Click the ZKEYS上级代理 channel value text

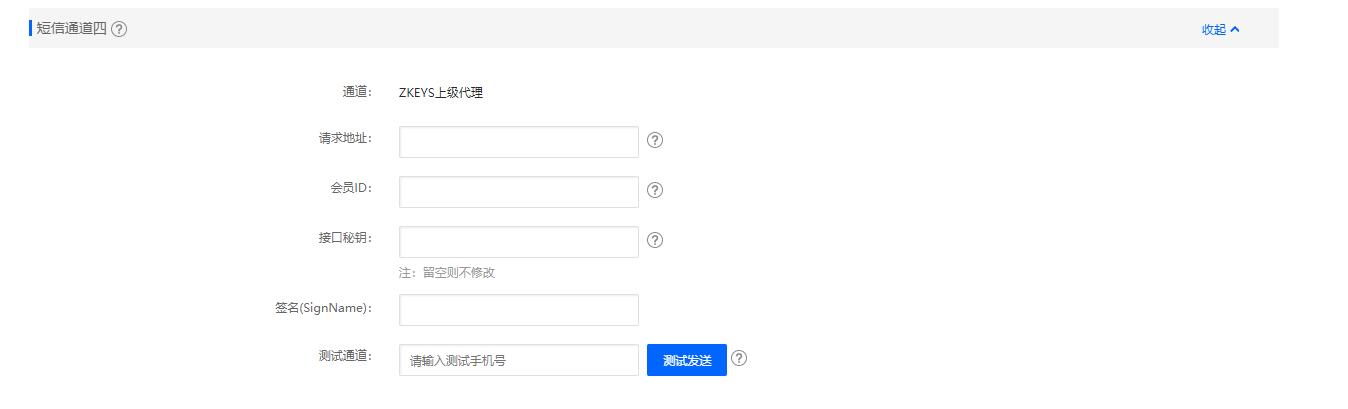coord(441,93)
